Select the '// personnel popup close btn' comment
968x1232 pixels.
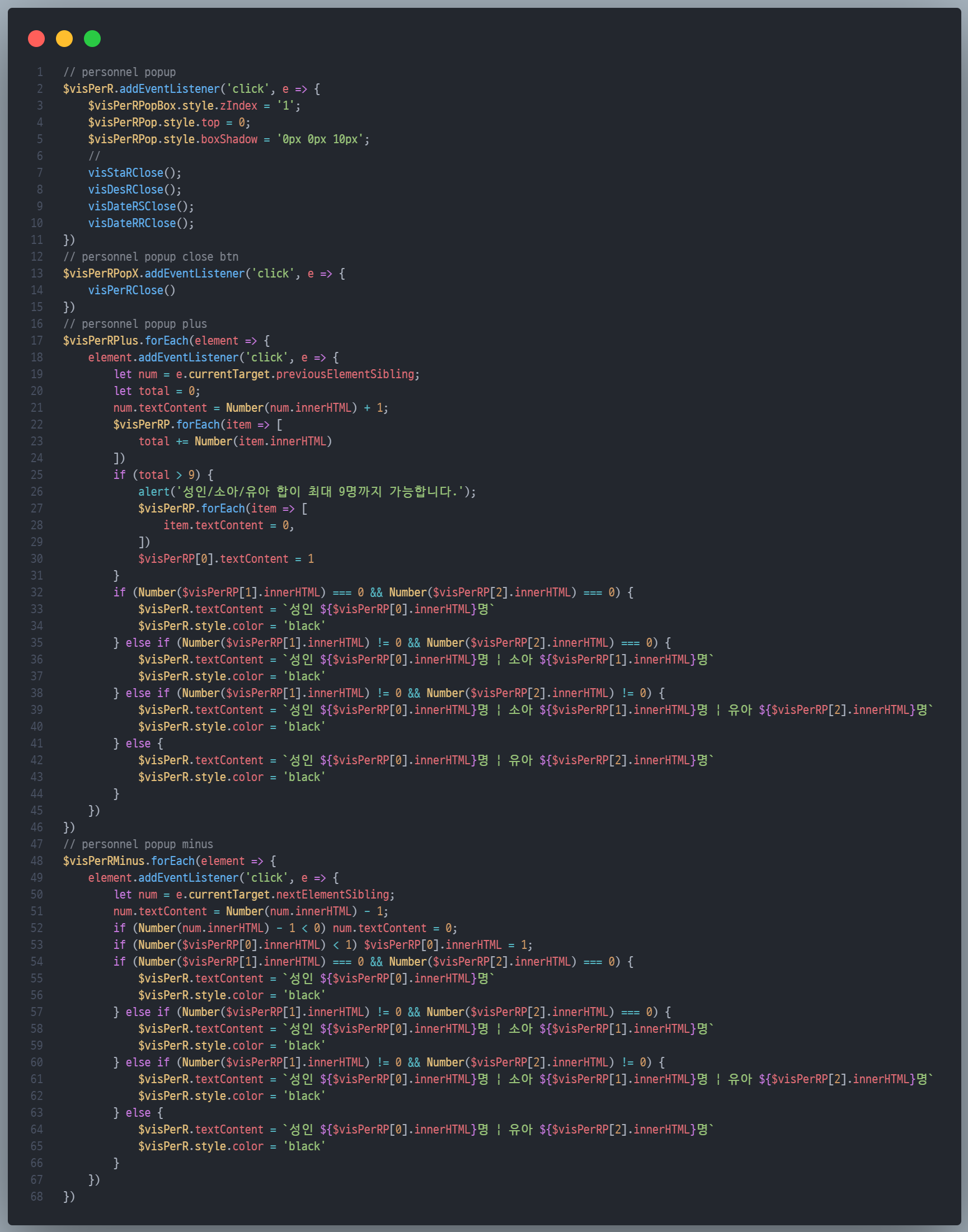pos(151,257)
